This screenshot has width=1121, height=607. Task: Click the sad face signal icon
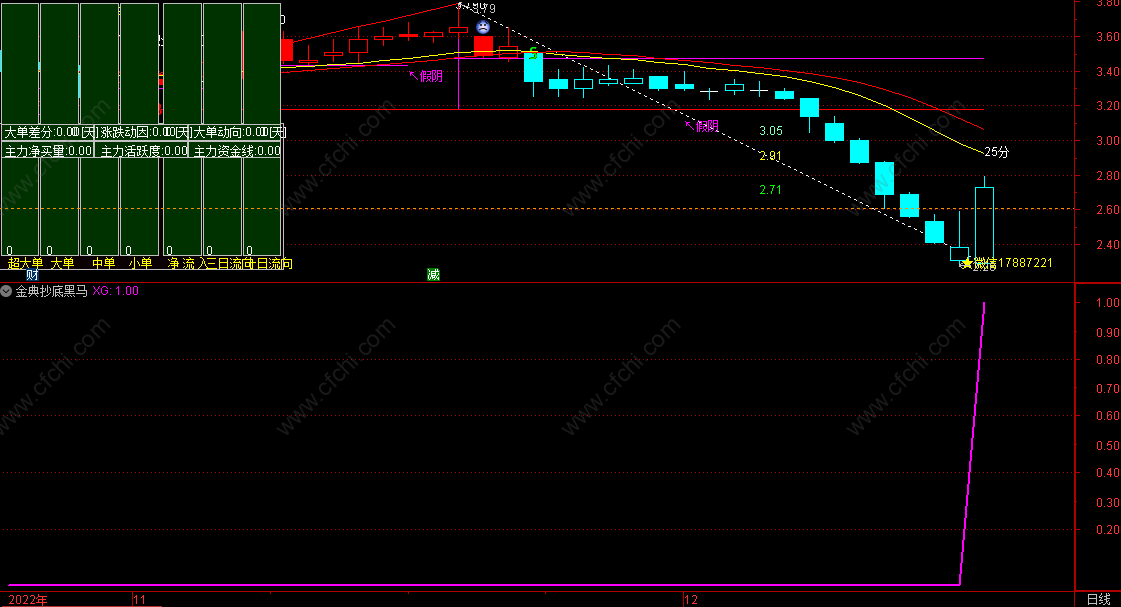[483, 27]
